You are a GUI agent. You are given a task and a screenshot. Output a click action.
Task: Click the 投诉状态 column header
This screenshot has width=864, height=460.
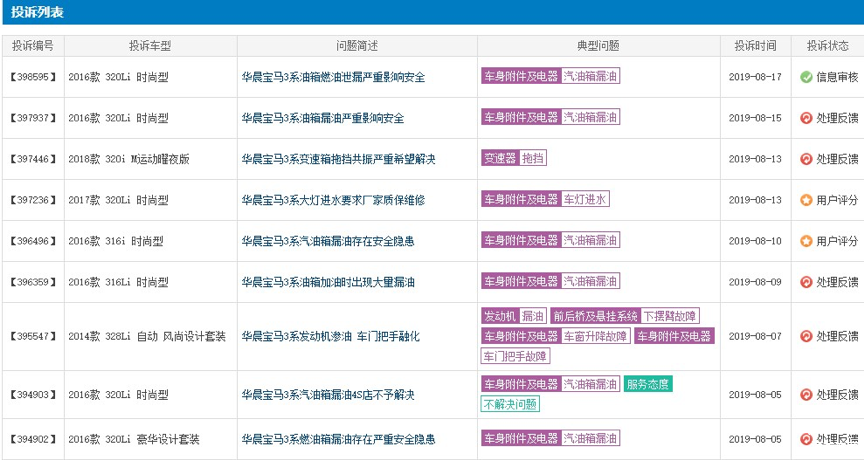[827, 46]
